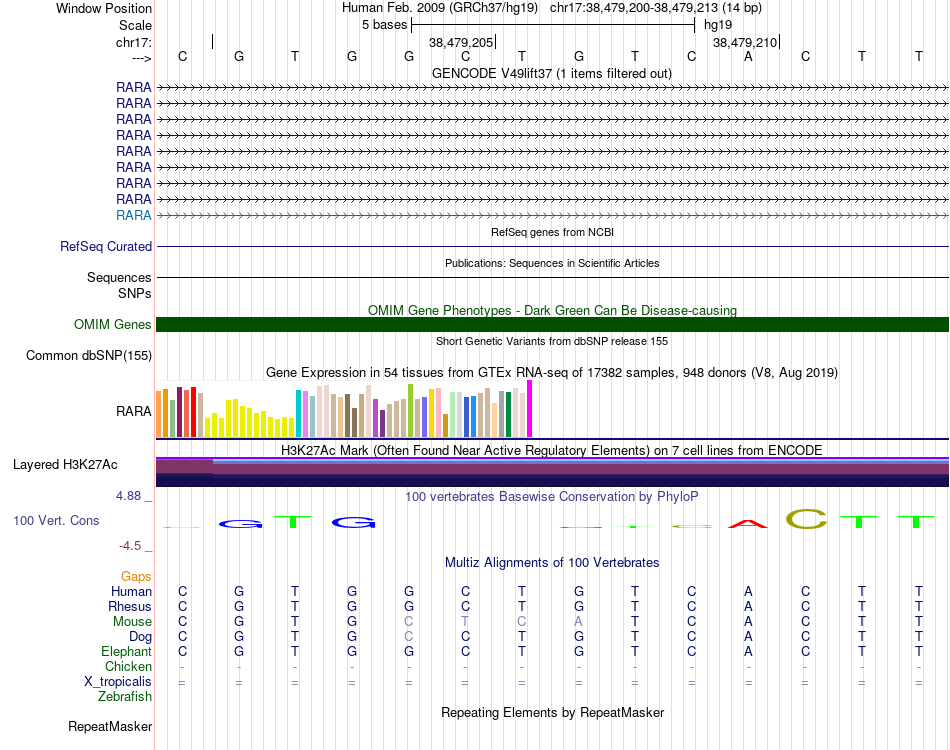
Task: Click the 4.88 upper scale value
Action: tap(128, 496)
